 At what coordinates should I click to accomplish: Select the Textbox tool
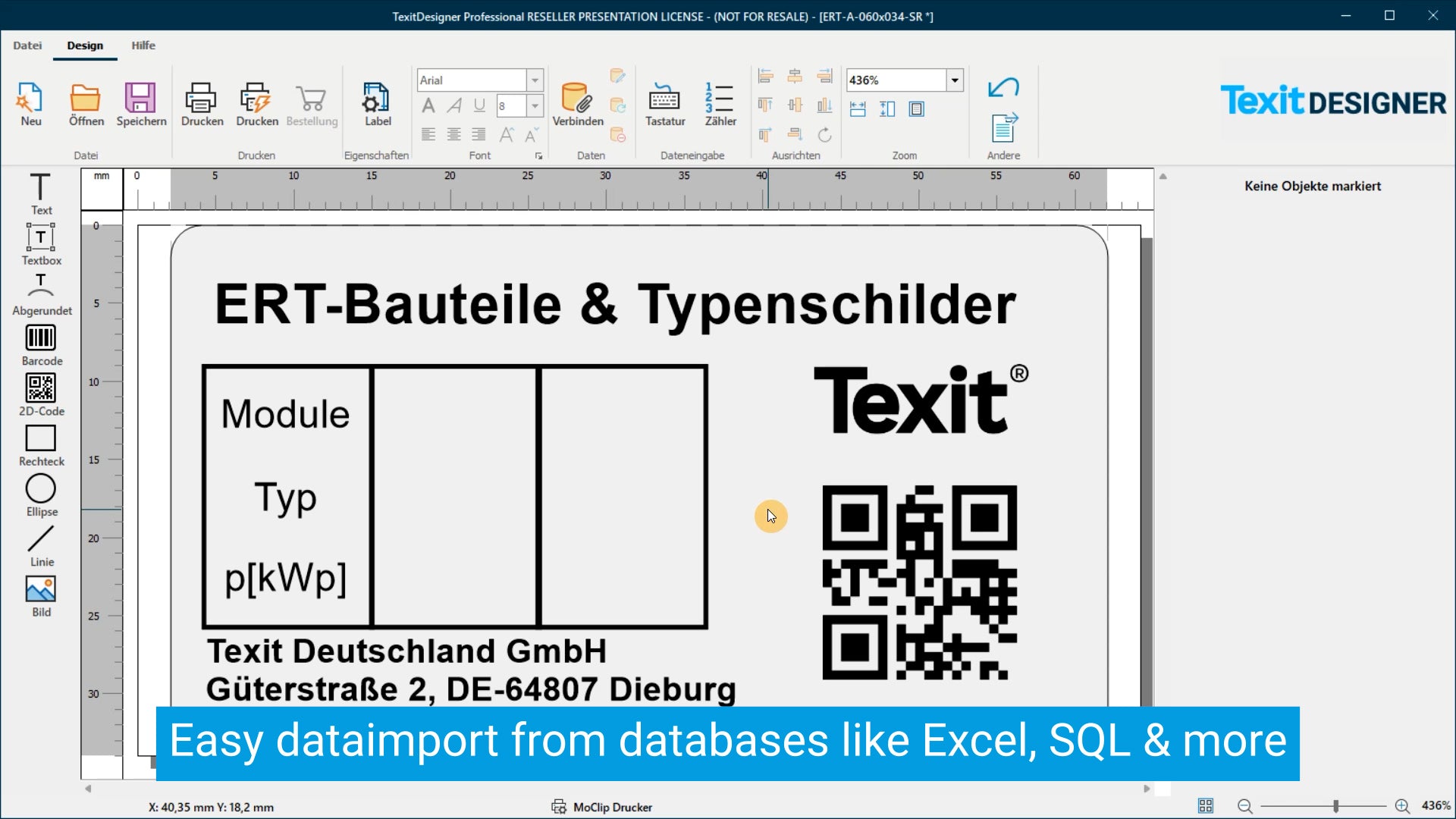tap(41, 244)
